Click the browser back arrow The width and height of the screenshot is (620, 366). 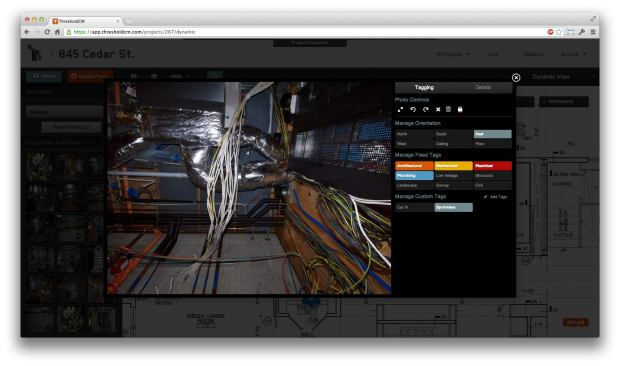click(27, 32)
